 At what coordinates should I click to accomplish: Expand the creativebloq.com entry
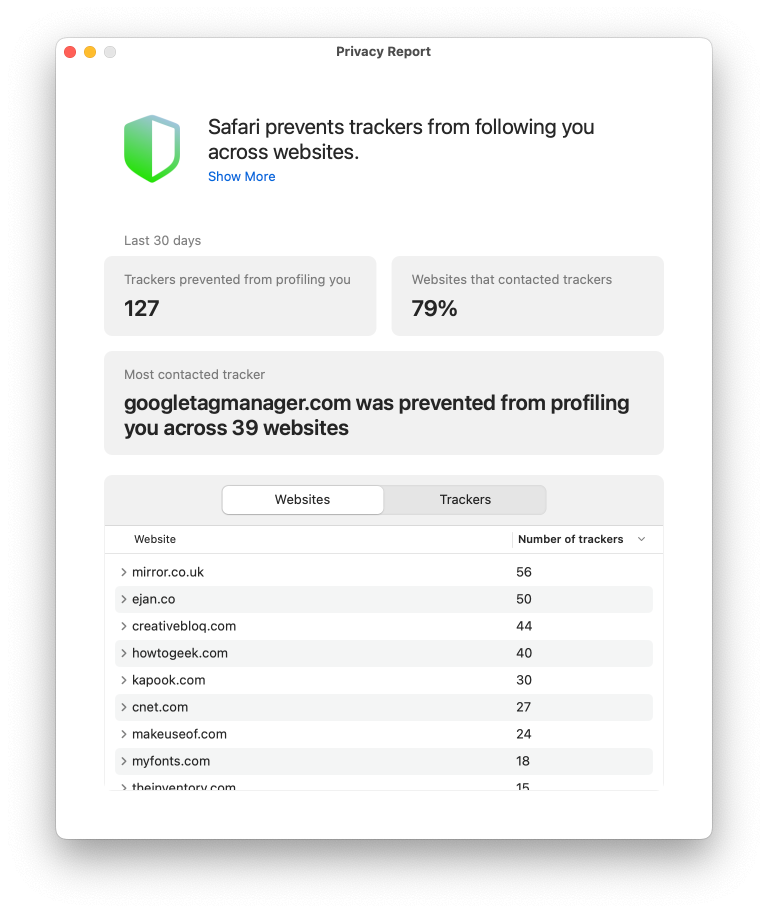click(x=124, y=626)
